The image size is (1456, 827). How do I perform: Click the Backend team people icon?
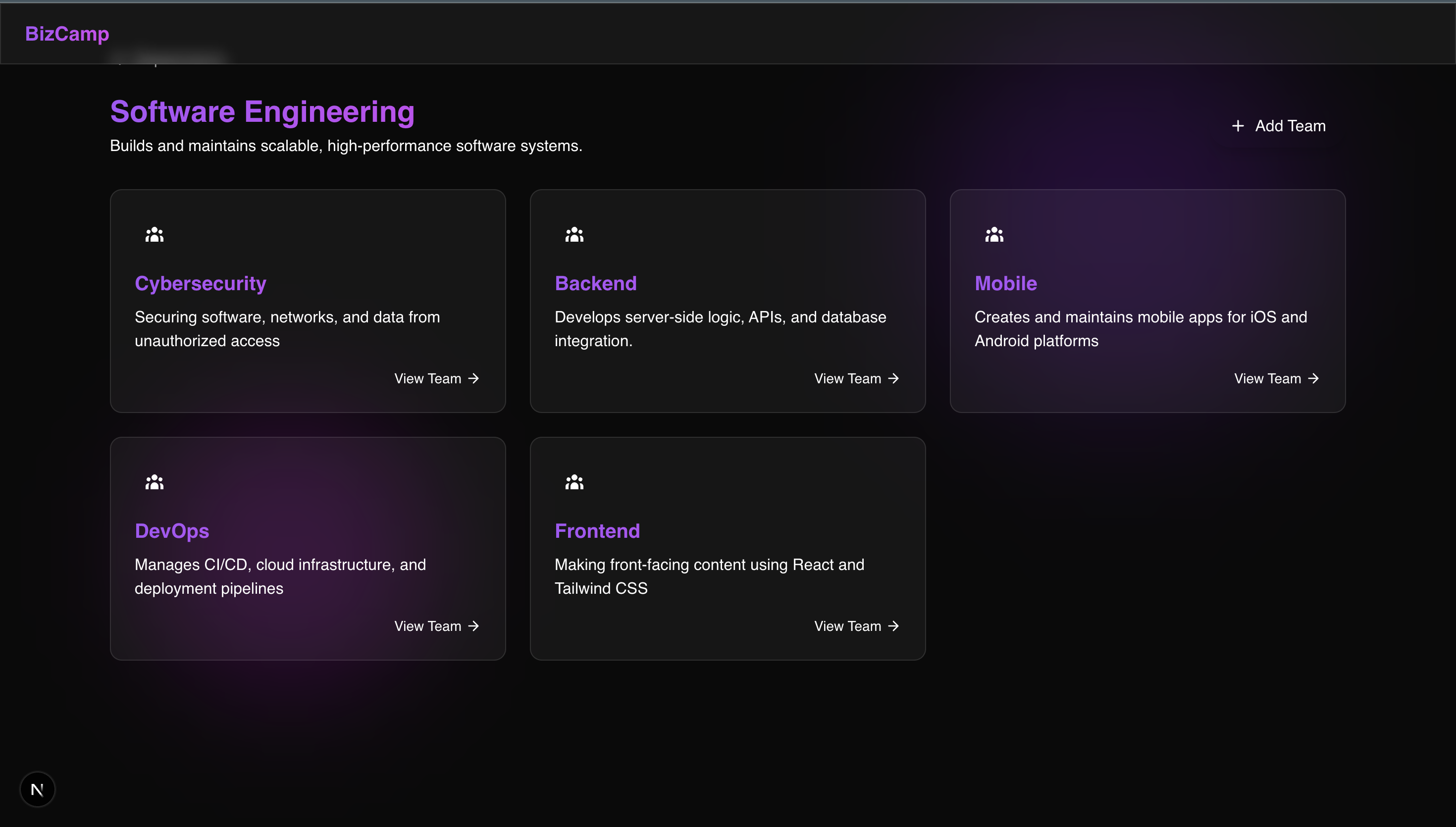(x=574, y=235)
